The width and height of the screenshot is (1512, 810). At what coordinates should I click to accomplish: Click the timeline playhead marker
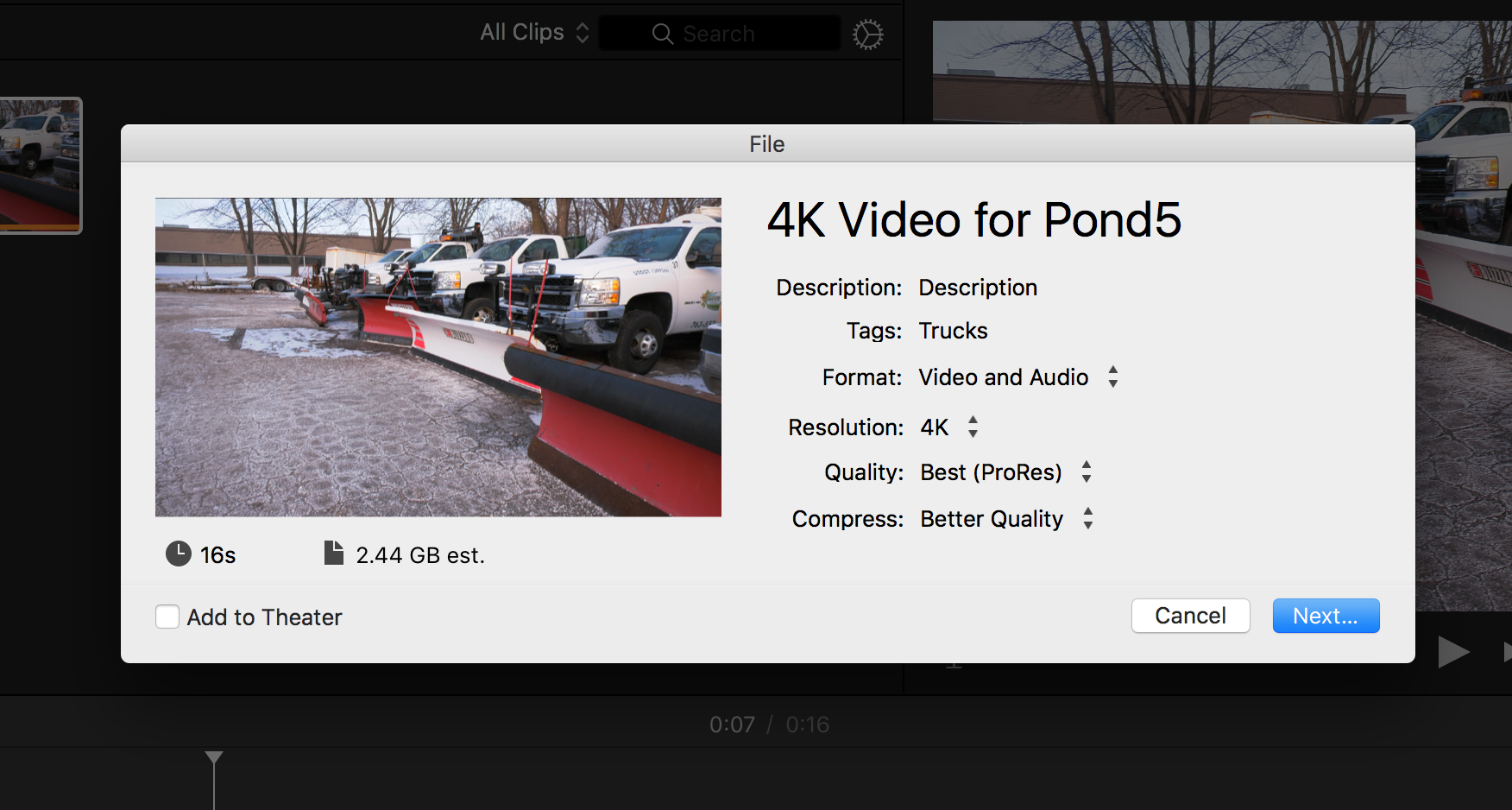click(214, 757)
